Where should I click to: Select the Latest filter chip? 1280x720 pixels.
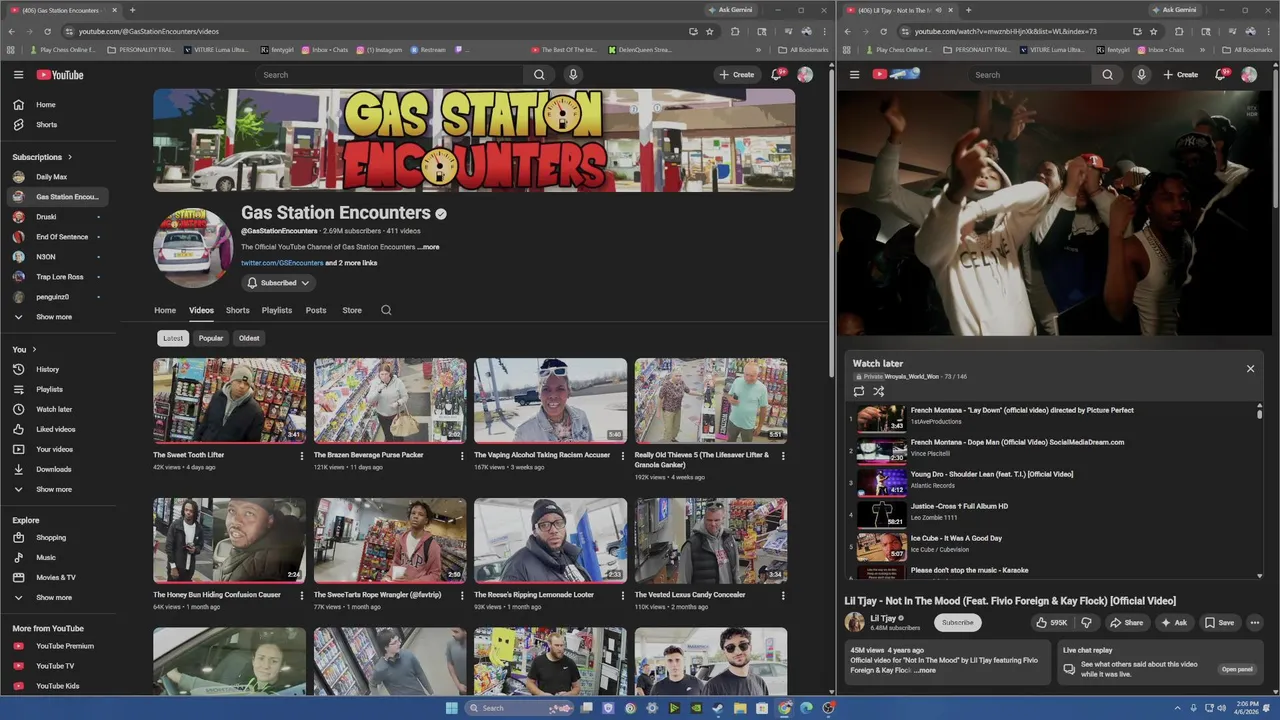173,338
